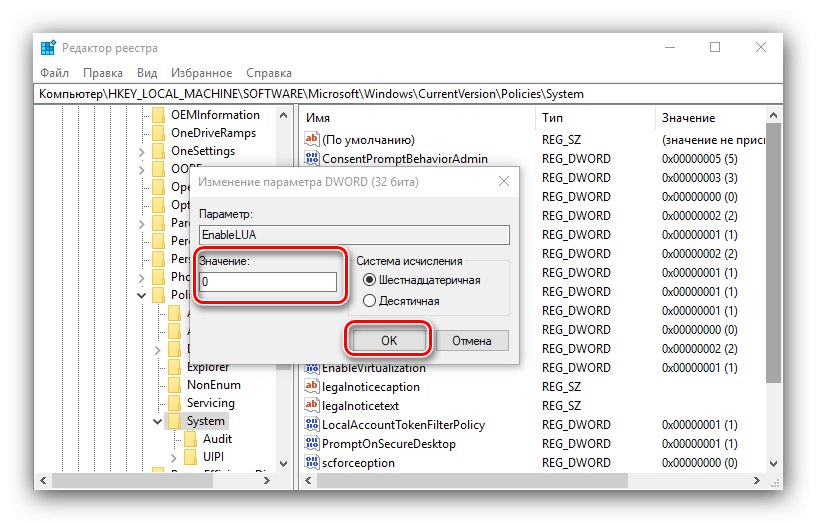
Task: Click values pane scroll down arrow
Action: 773,464
